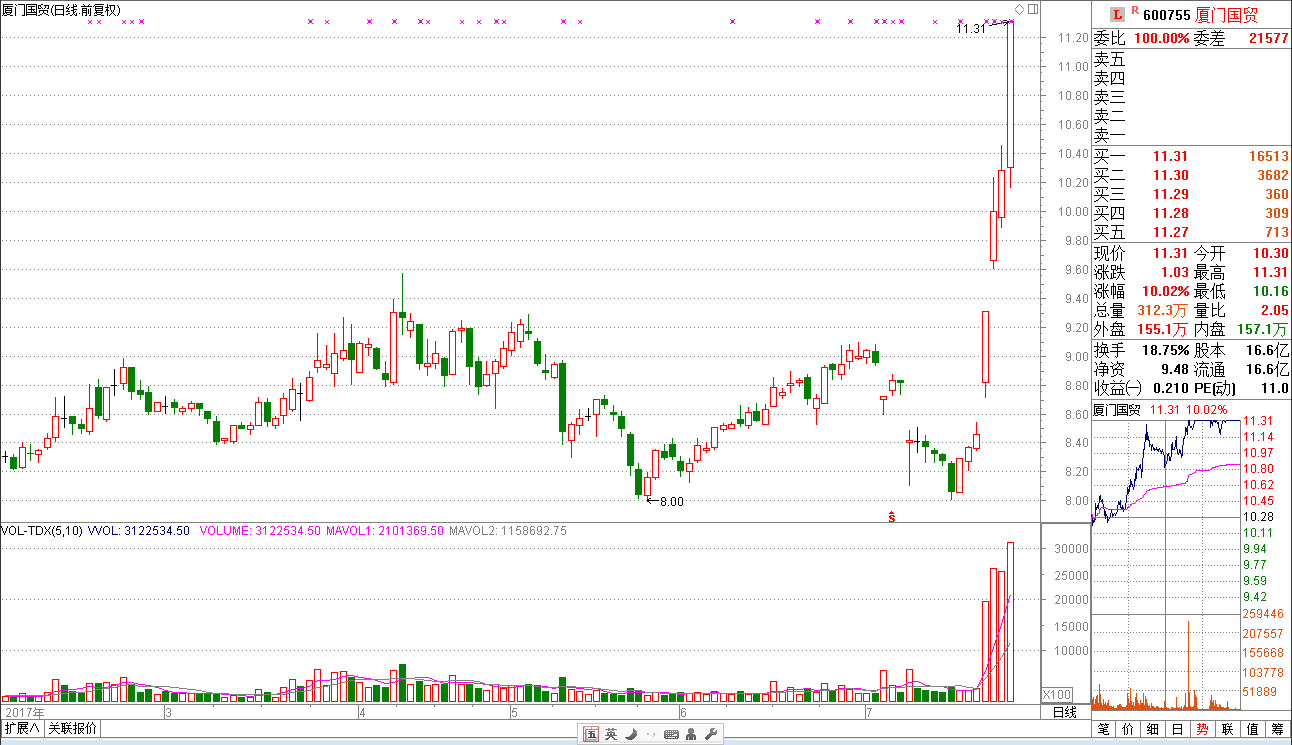Click the 内盘 157.1万 value
This screenshot has height=745, width=1292.
1264,329
